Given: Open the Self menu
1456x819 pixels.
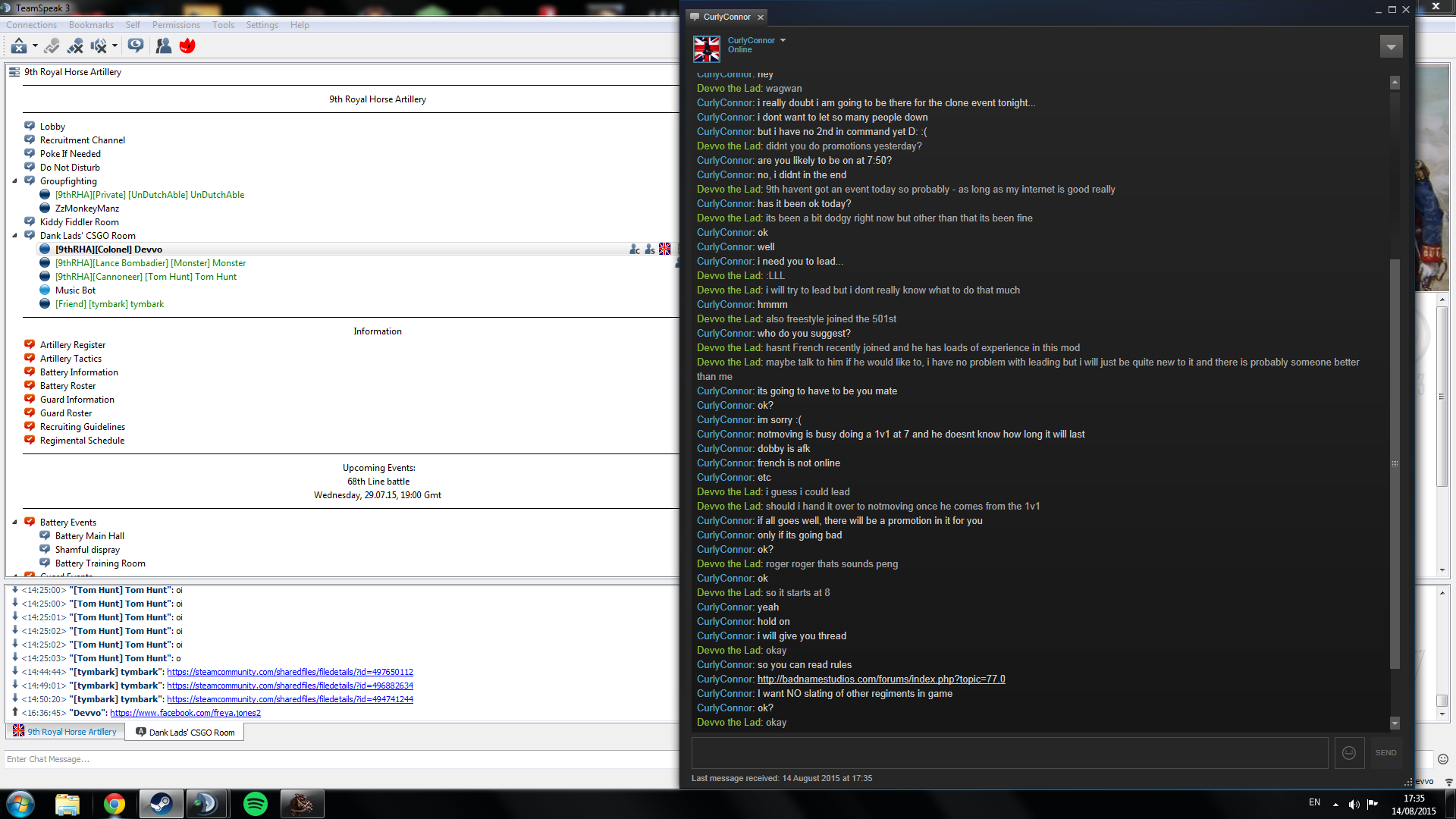Looking at the screenshot, I should tap(133, 25).
